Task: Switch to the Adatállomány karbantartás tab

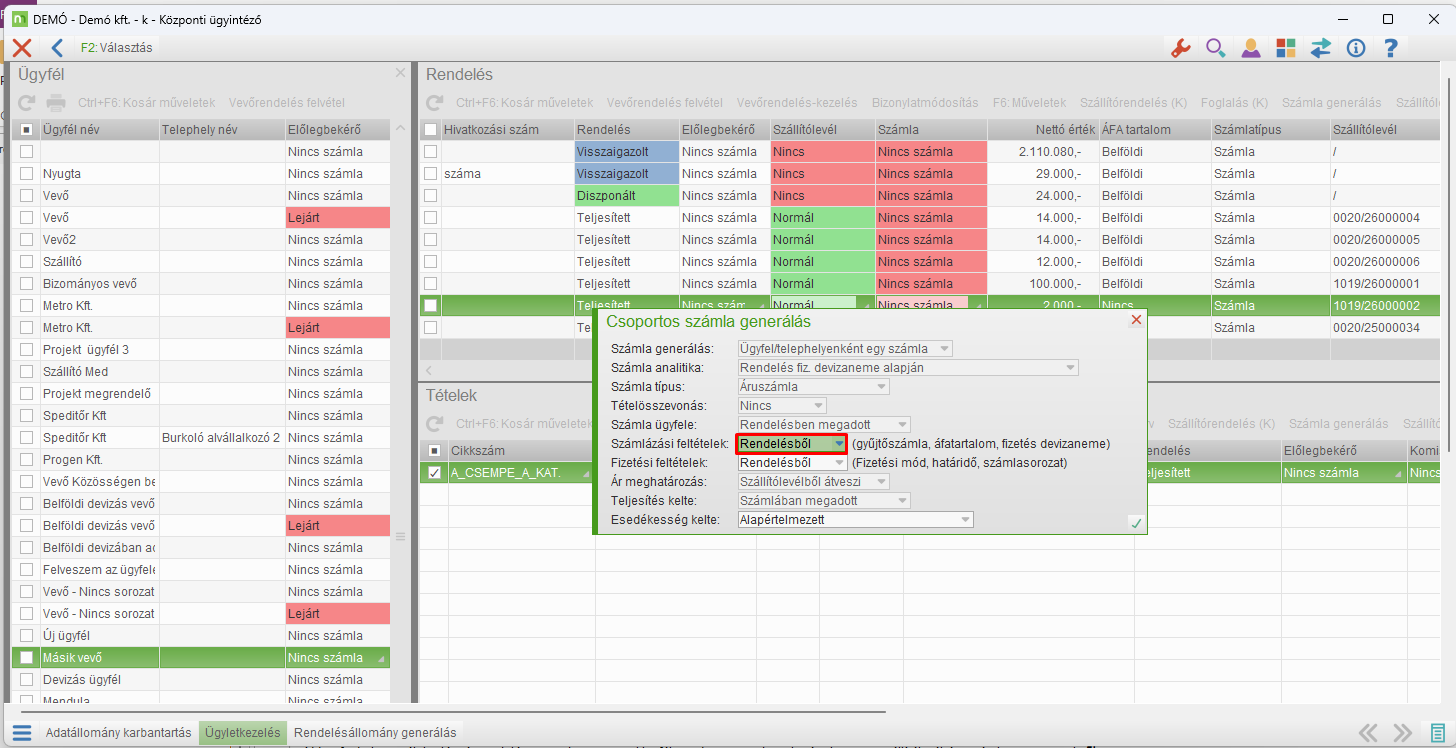Action: click(118, 733)
